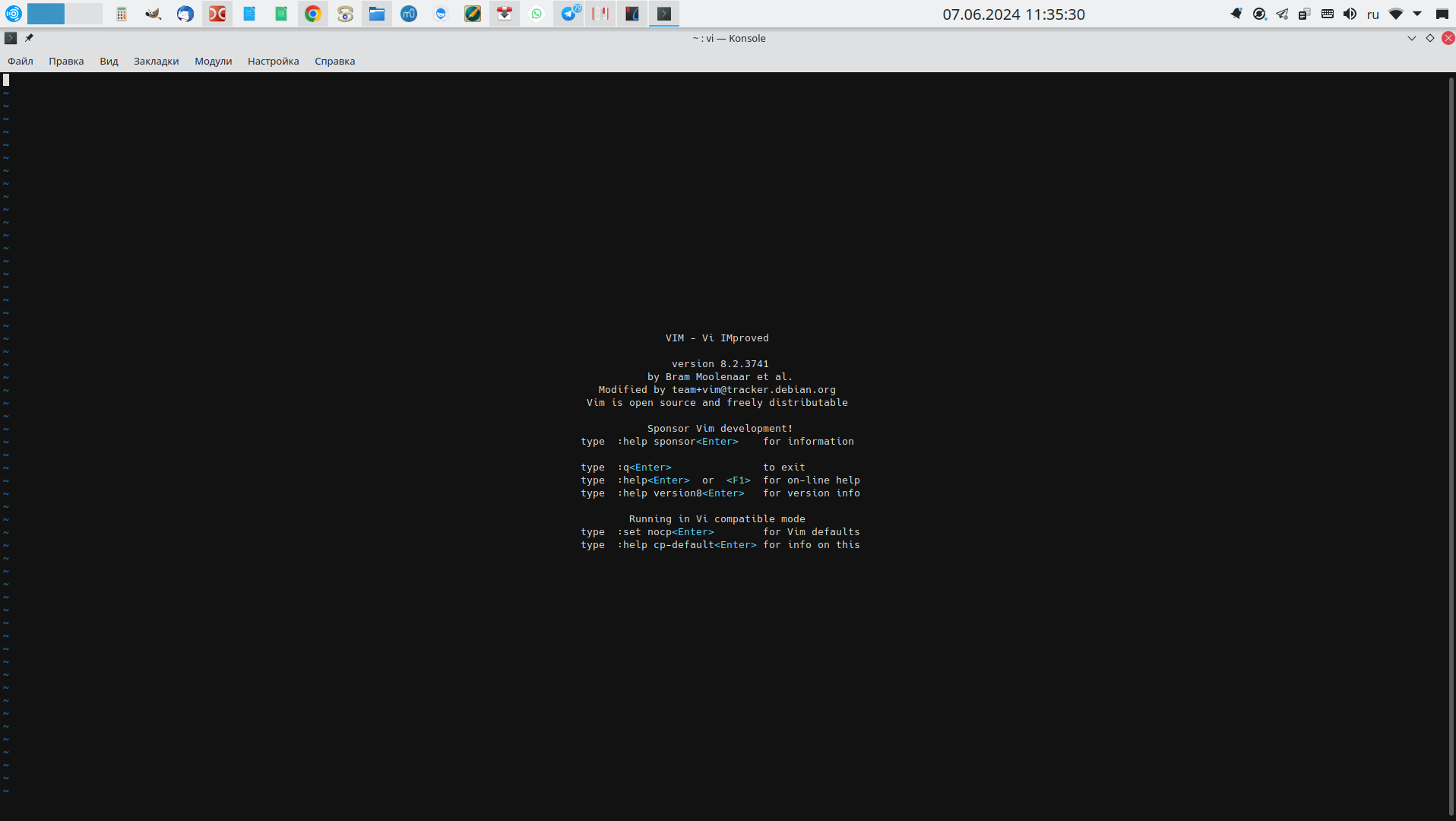Open the Справка menu
1456x821 pixels.
click(x=335, y=62)
